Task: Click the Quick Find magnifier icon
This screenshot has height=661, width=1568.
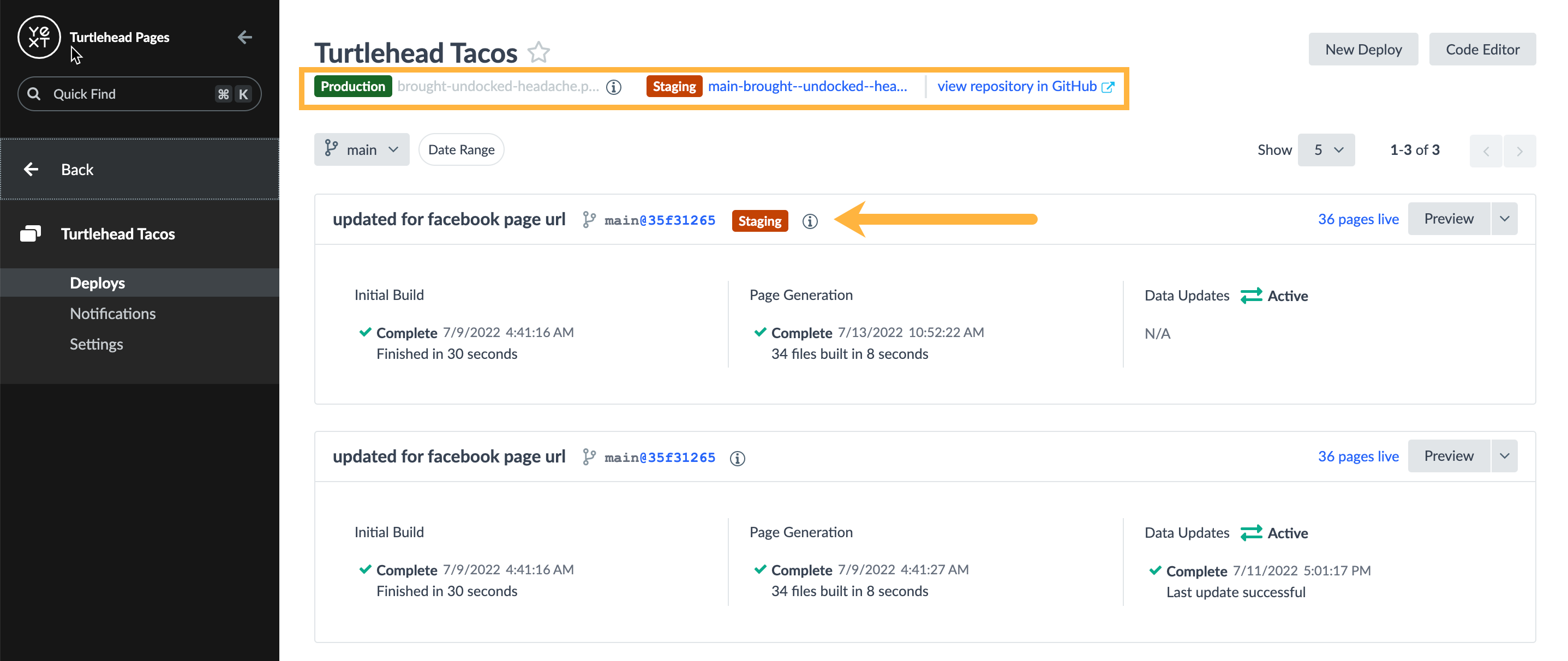Action: [34, 94]
